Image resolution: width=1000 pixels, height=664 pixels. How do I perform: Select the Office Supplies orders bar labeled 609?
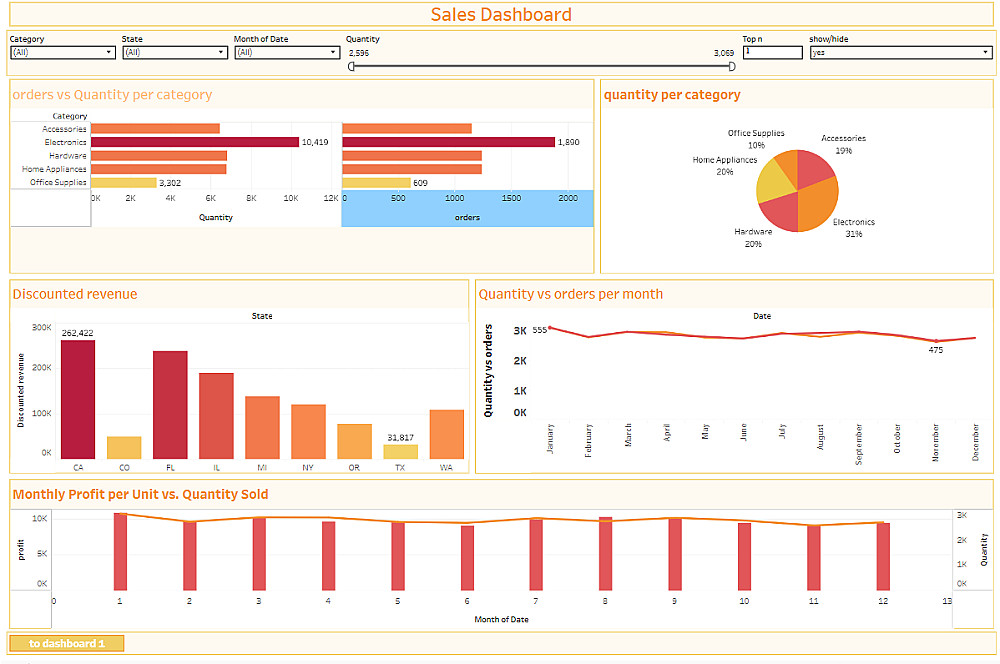(x=376, y=182)
